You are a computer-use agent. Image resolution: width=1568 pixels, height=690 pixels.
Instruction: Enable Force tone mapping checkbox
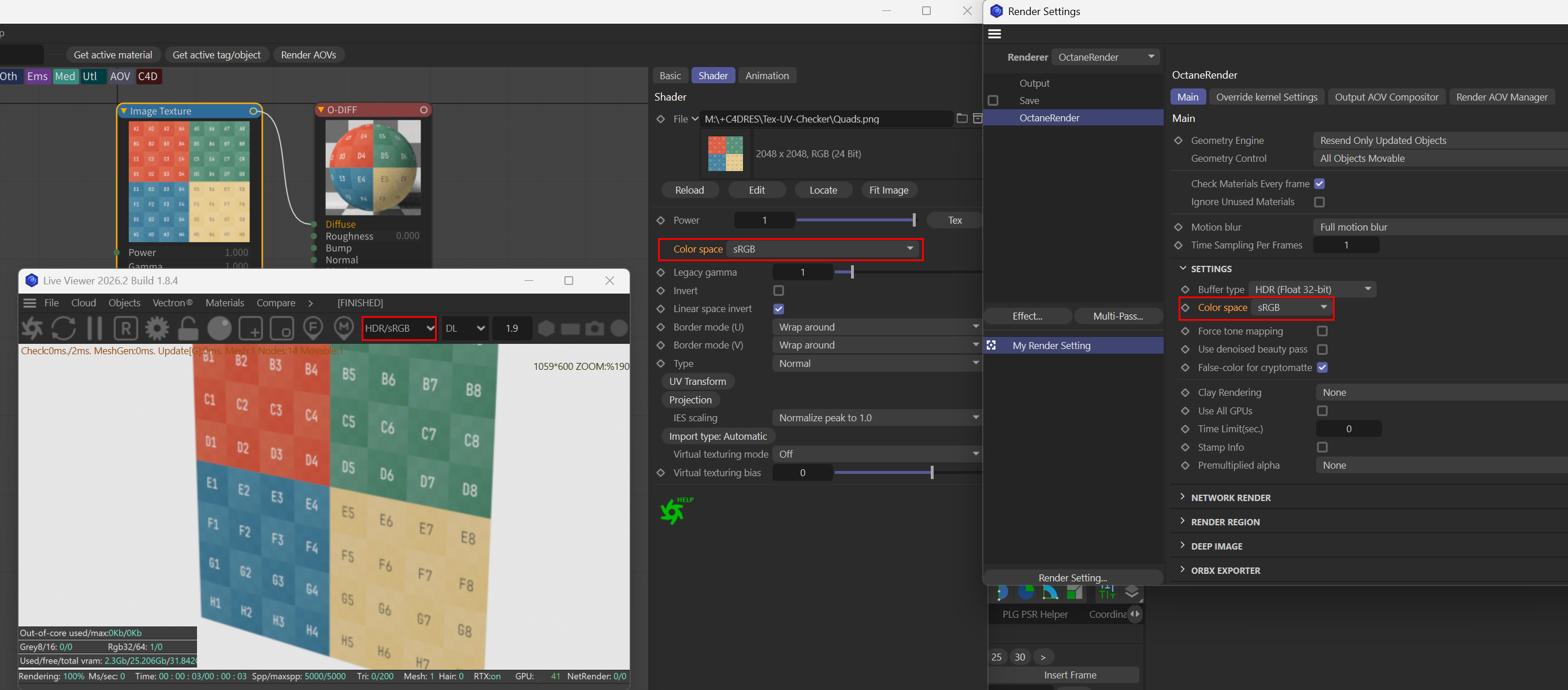(1321, 331)
